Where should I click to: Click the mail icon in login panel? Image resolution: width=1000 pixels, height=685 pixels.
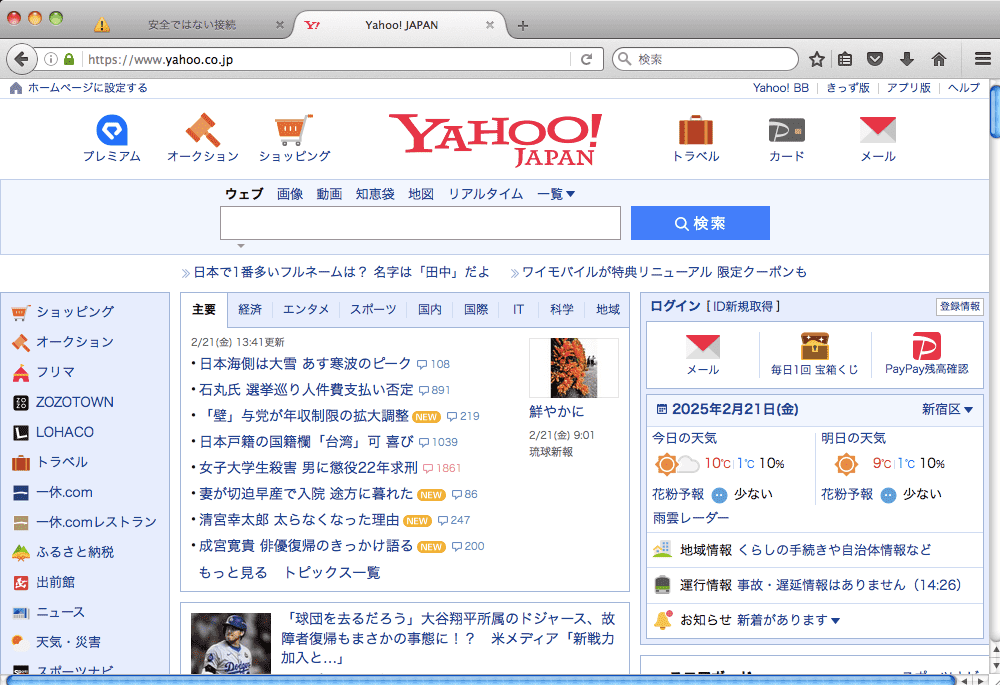(703, 347)
